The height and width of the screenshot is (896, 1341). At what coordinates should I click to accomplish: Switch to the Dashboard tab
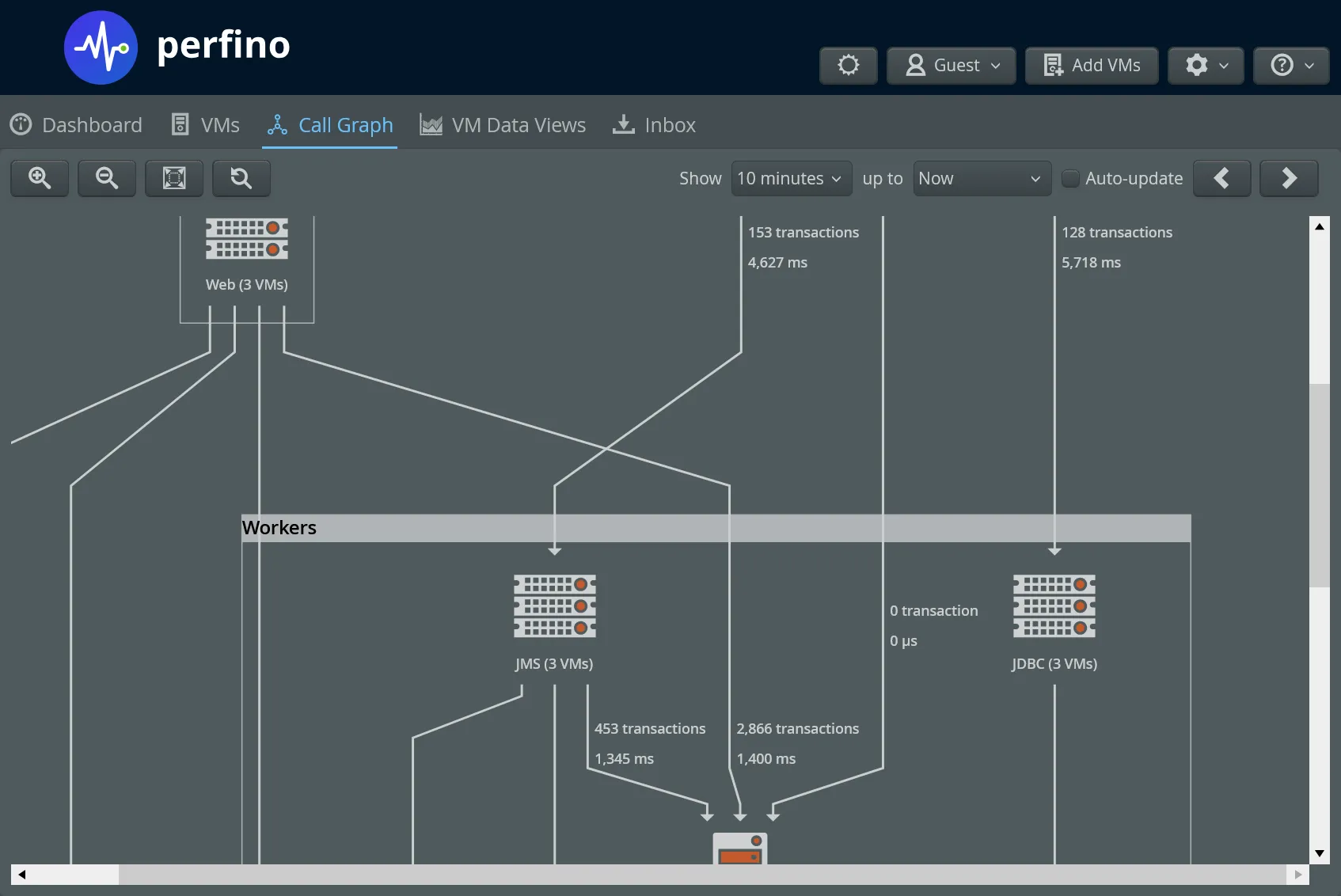coord(76,125)
